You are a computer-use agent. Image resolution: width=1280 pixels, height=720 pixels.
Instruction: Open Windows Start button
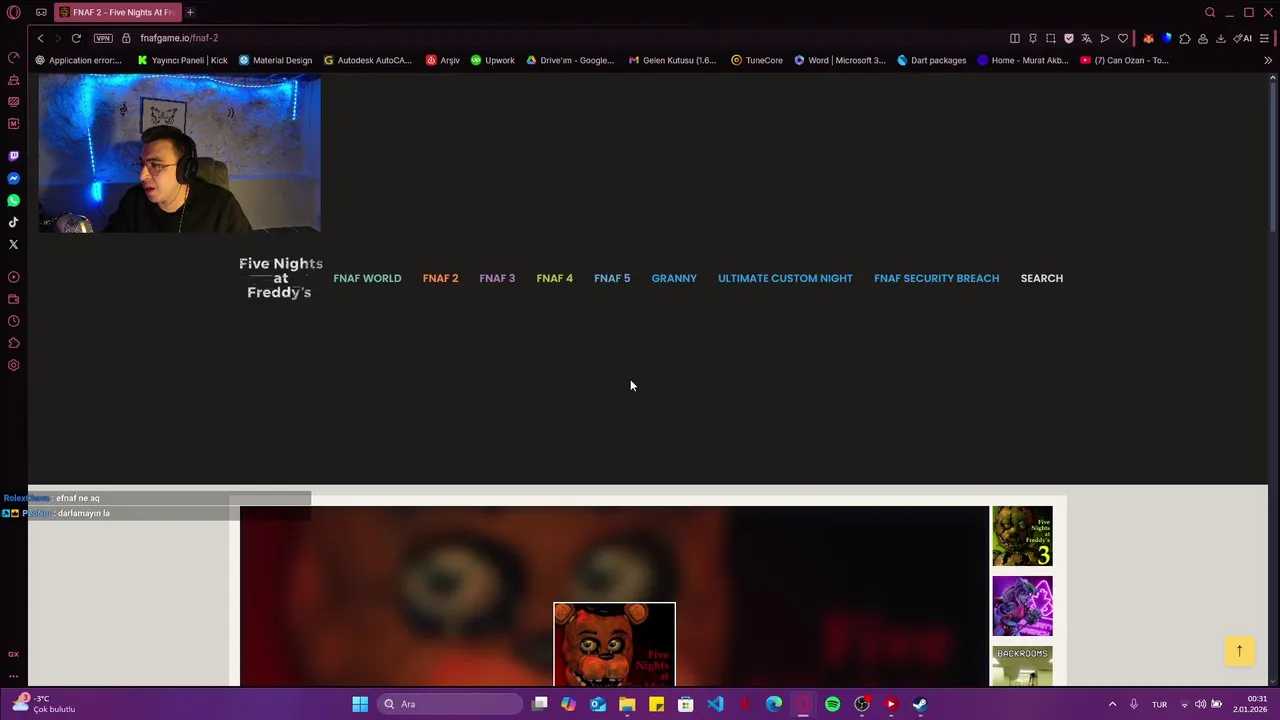360,704
